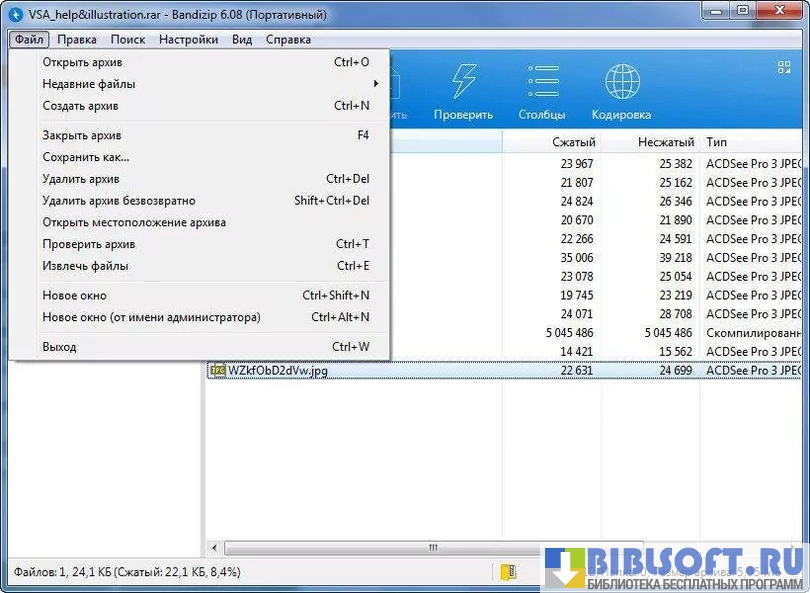Choose Удалить архив безвозвратно
810x593 pixels.
tap(118, 201)
